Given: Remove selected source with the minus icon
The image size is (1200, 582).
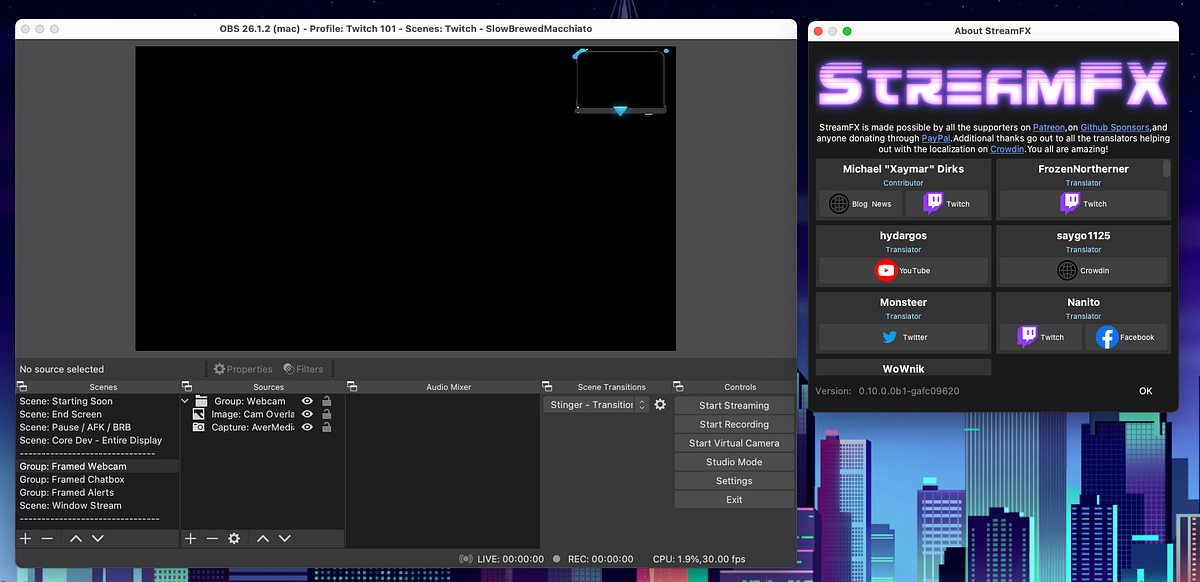Looking at the screenshot, I should click(211, 538).
